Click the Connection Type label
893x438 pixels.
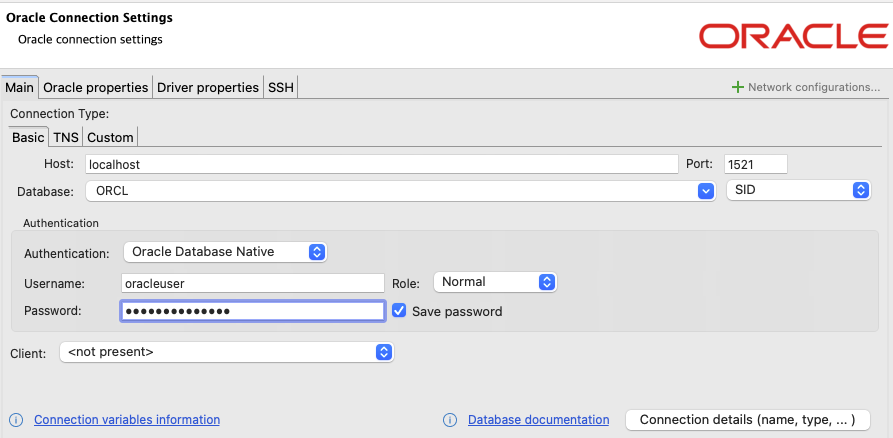59,114
